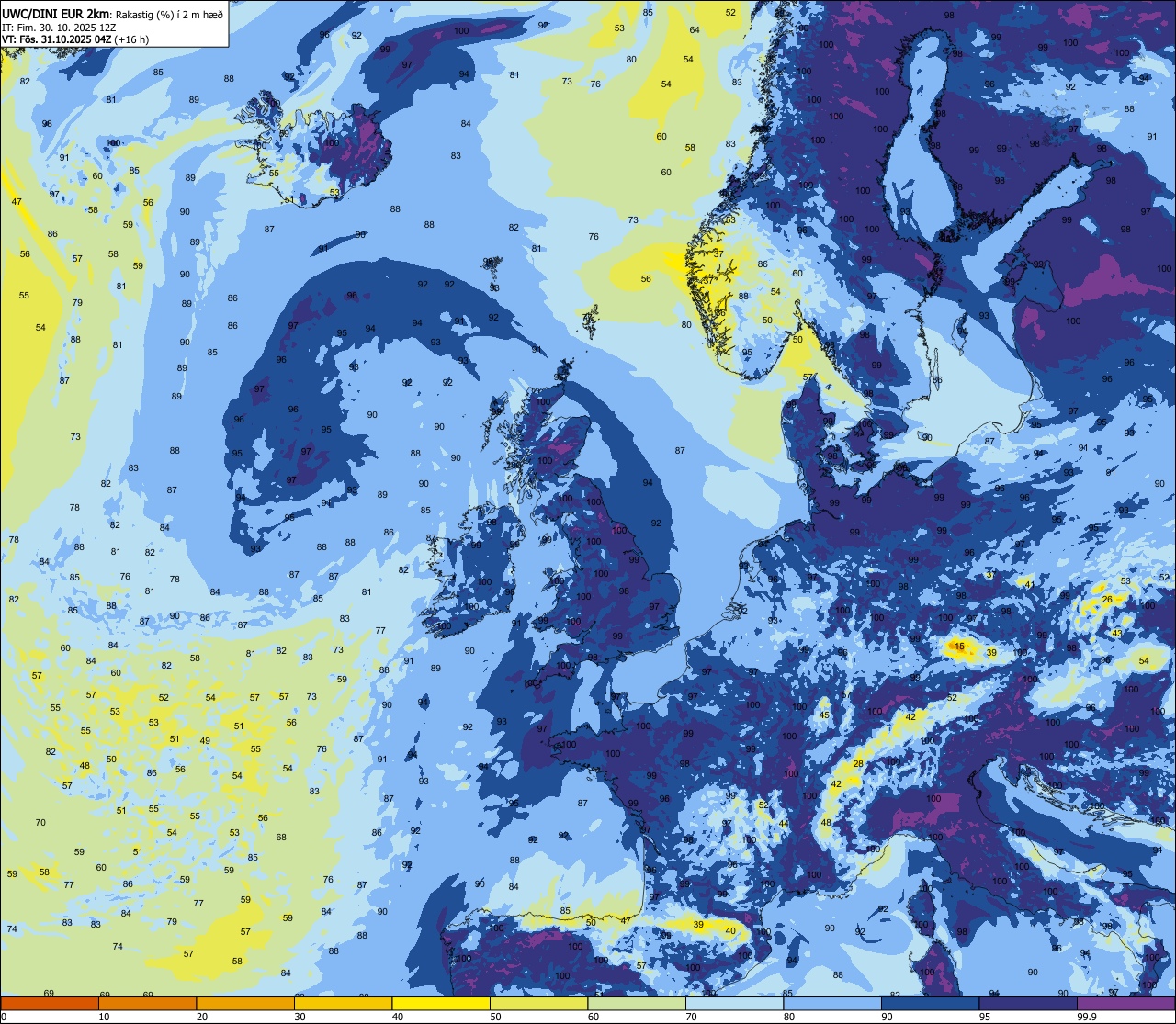
Task: Select the 95–99.9 dark navy legend swatch
Action: 1028,1003
